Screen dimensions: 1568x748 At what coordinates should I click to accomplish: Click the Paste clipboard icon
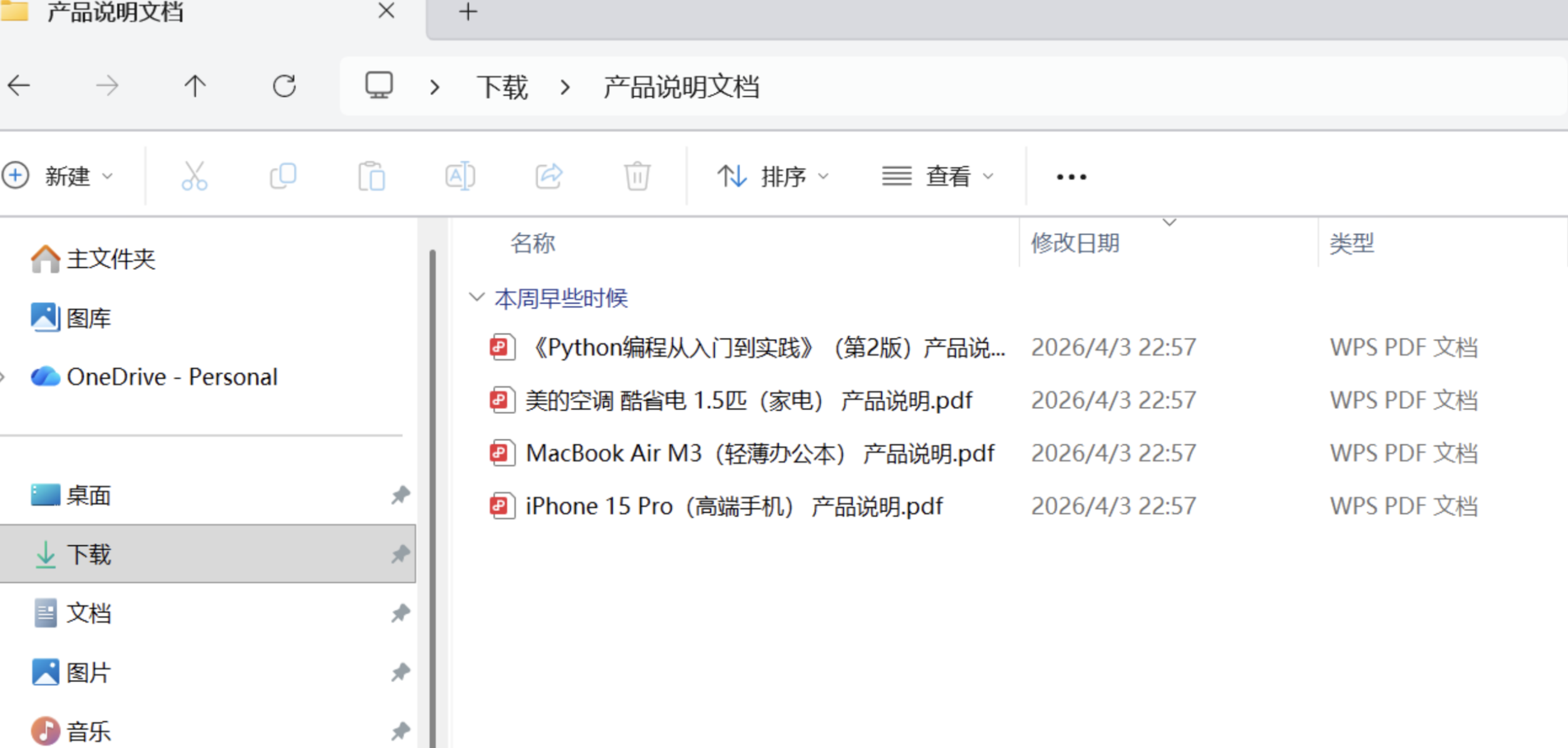(x=371, y=176)
